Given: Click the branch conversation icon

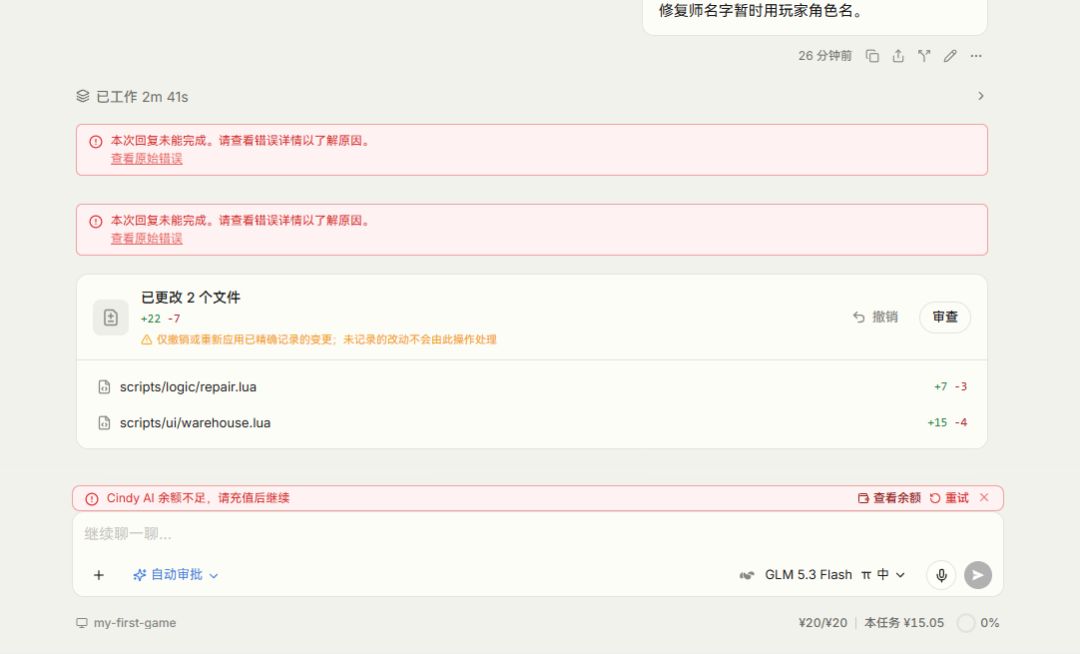Looking at the screenshot, I should (x=924, y=56).
